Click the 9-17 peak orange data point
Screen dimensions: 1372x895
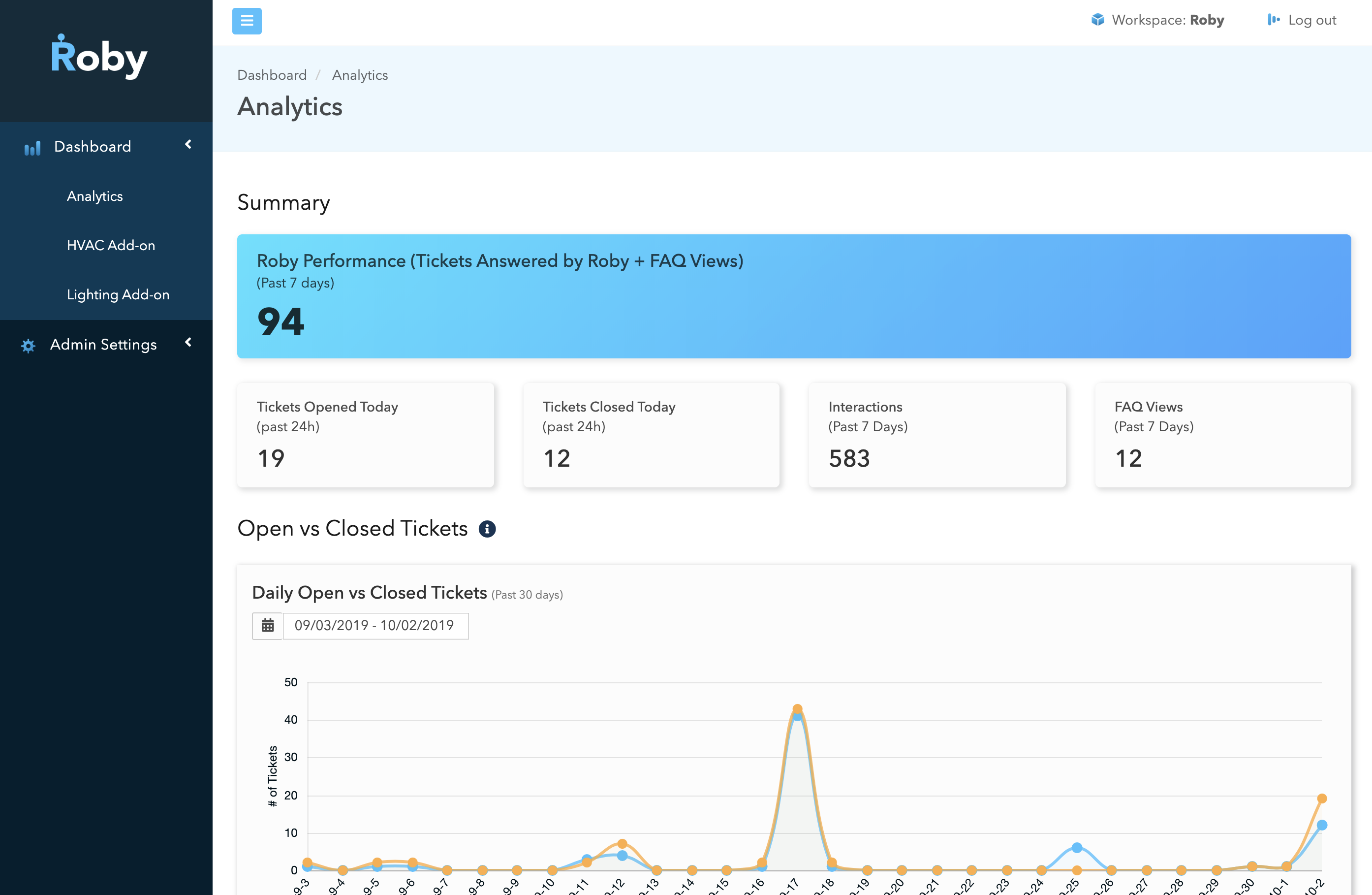(x=797, y=709)
